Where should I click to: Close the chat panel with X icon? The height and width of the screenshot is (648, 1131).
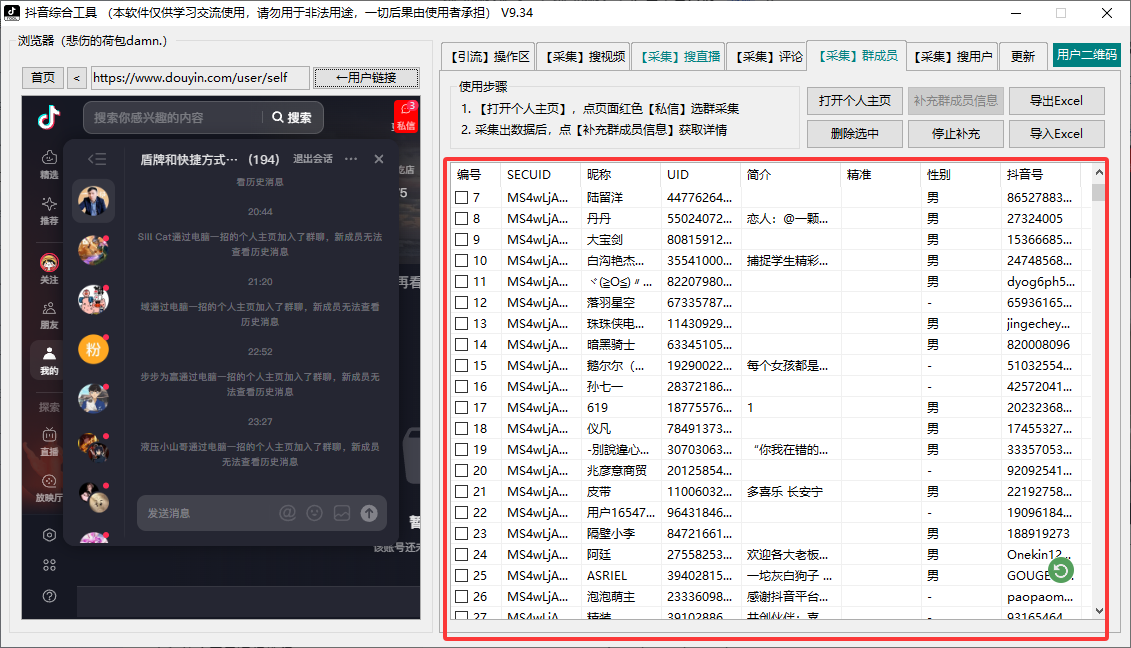[379, 159]
